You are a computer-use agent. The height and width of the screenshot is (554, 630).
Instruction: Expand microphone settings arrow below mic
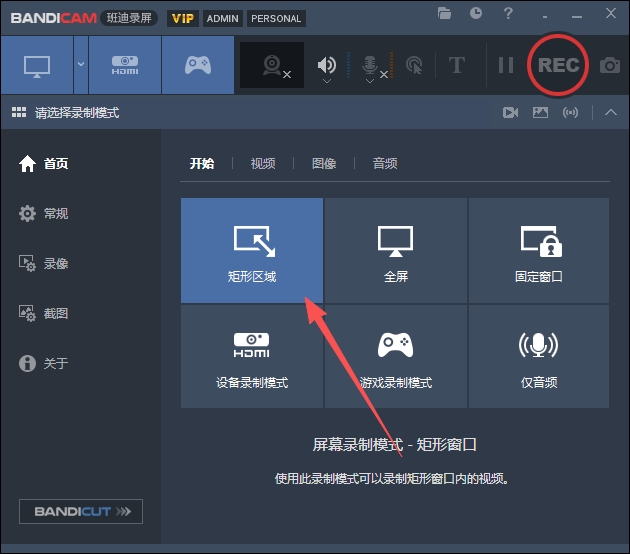[x=370, y=81]
